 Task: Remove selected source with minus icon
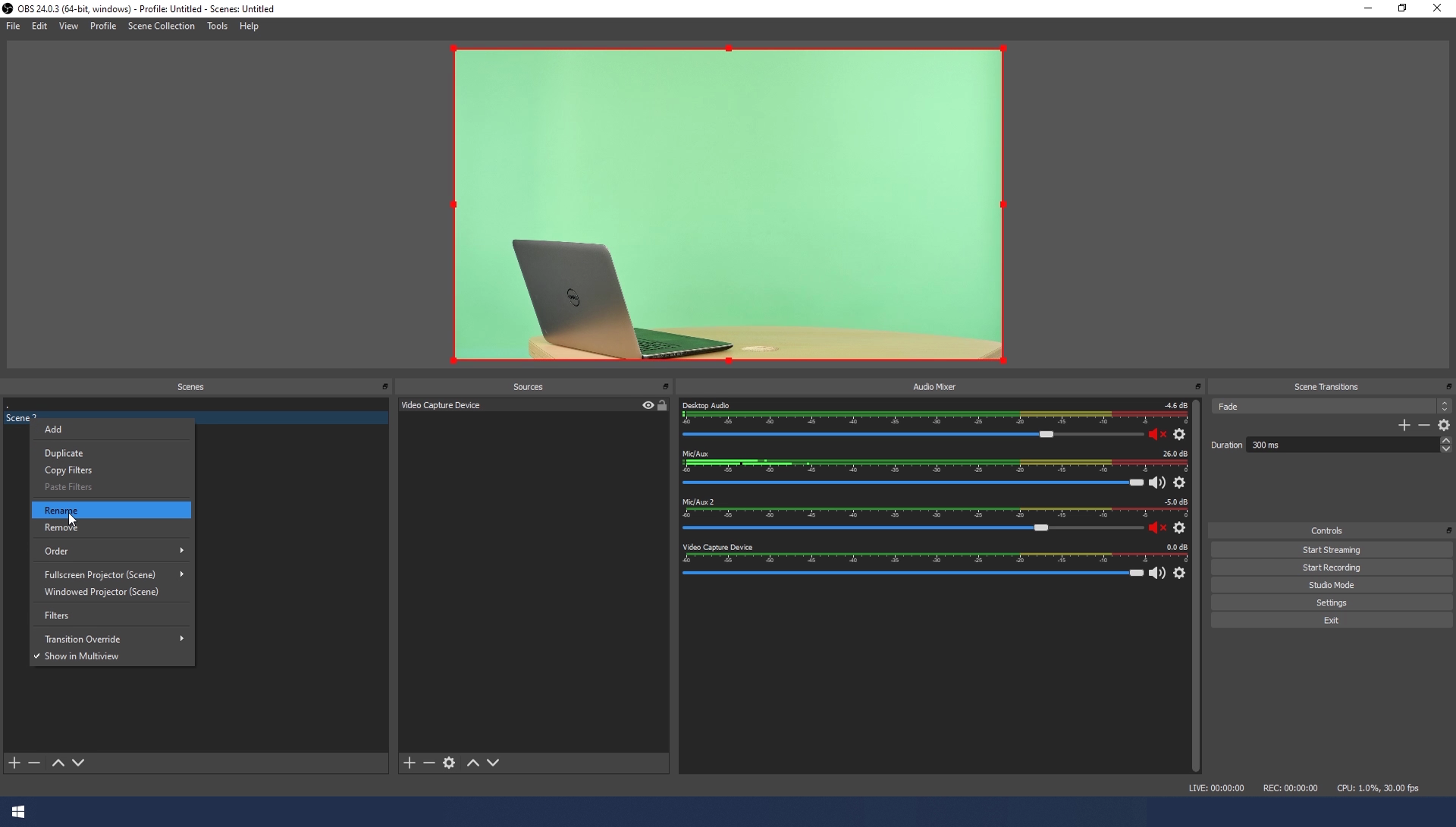point(429,763)
